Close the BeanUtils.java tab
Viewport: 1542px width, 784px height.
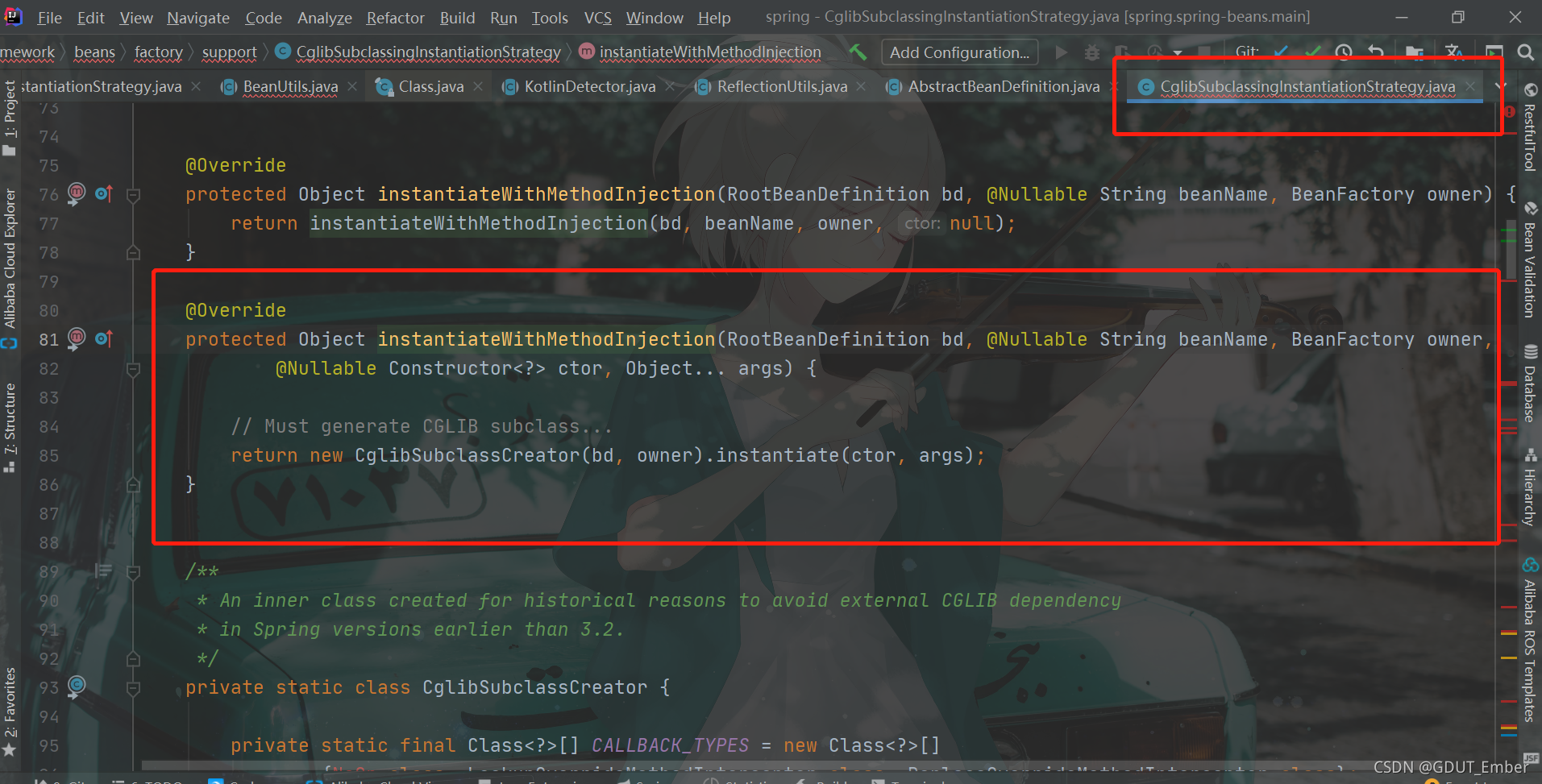[x=352, y=86]
